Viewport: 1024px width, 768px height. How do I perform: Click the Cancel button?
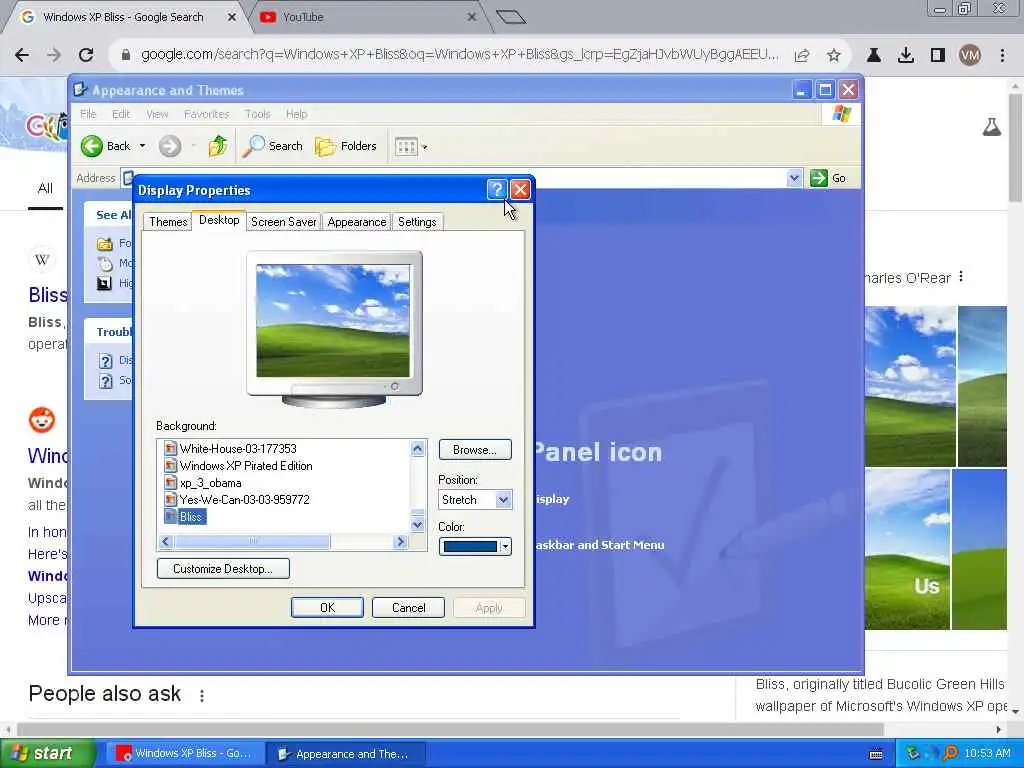pos(408,608)
